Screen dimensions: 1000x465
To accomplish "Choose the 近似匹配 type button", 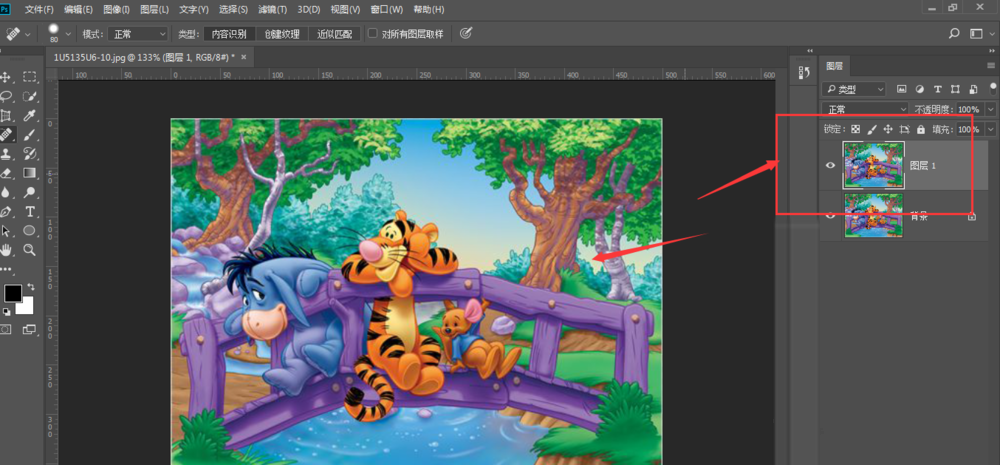I will tap(335, 34).
